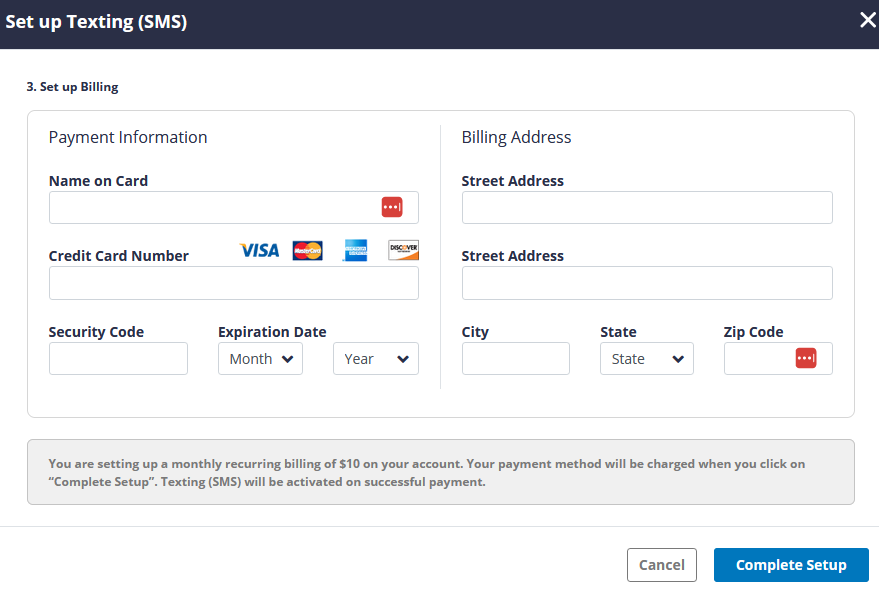879x592 pixels.
Task: Click the first Street Address field
Action: click(x=646, y=208)
